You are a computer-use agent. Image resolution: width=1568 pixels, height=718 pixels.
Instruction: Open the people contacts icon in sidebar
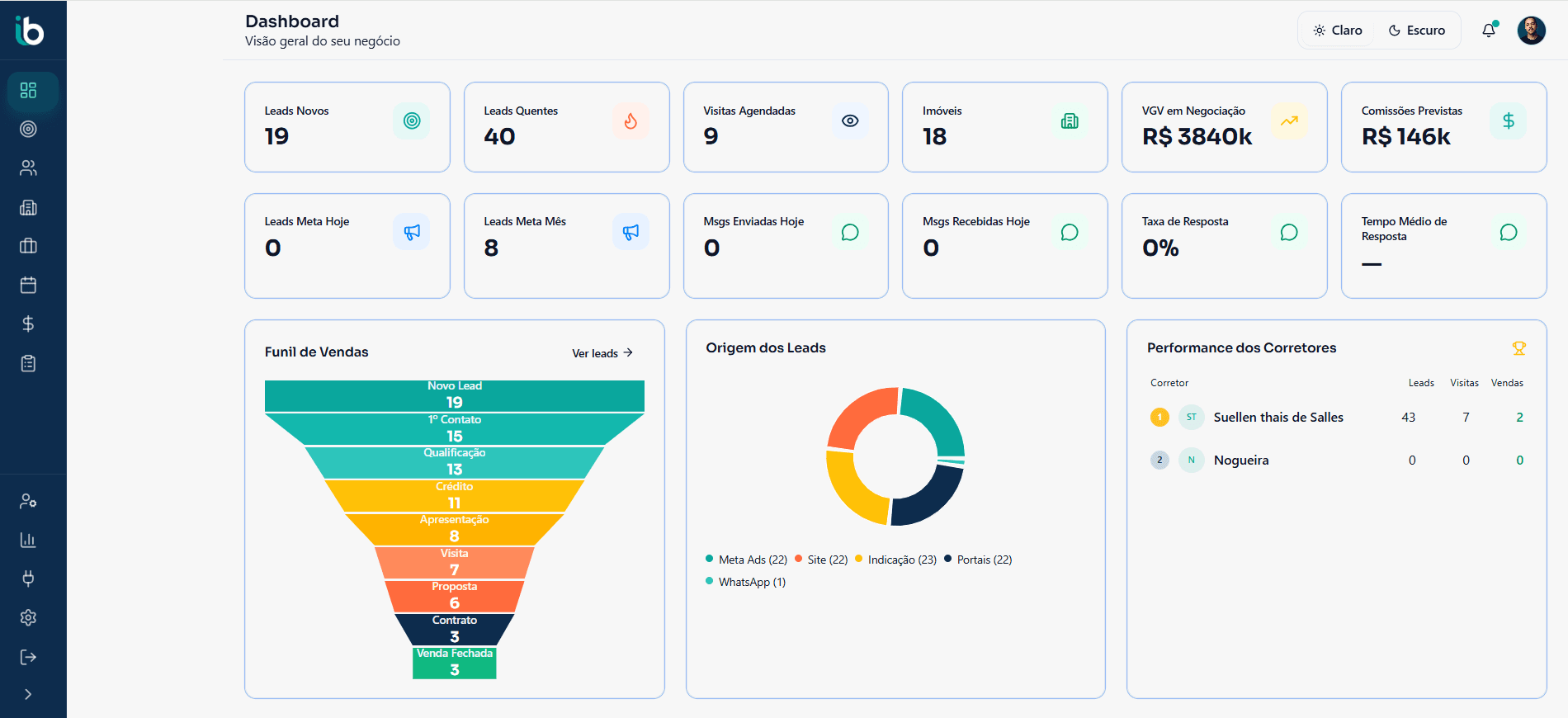(28, 168)
